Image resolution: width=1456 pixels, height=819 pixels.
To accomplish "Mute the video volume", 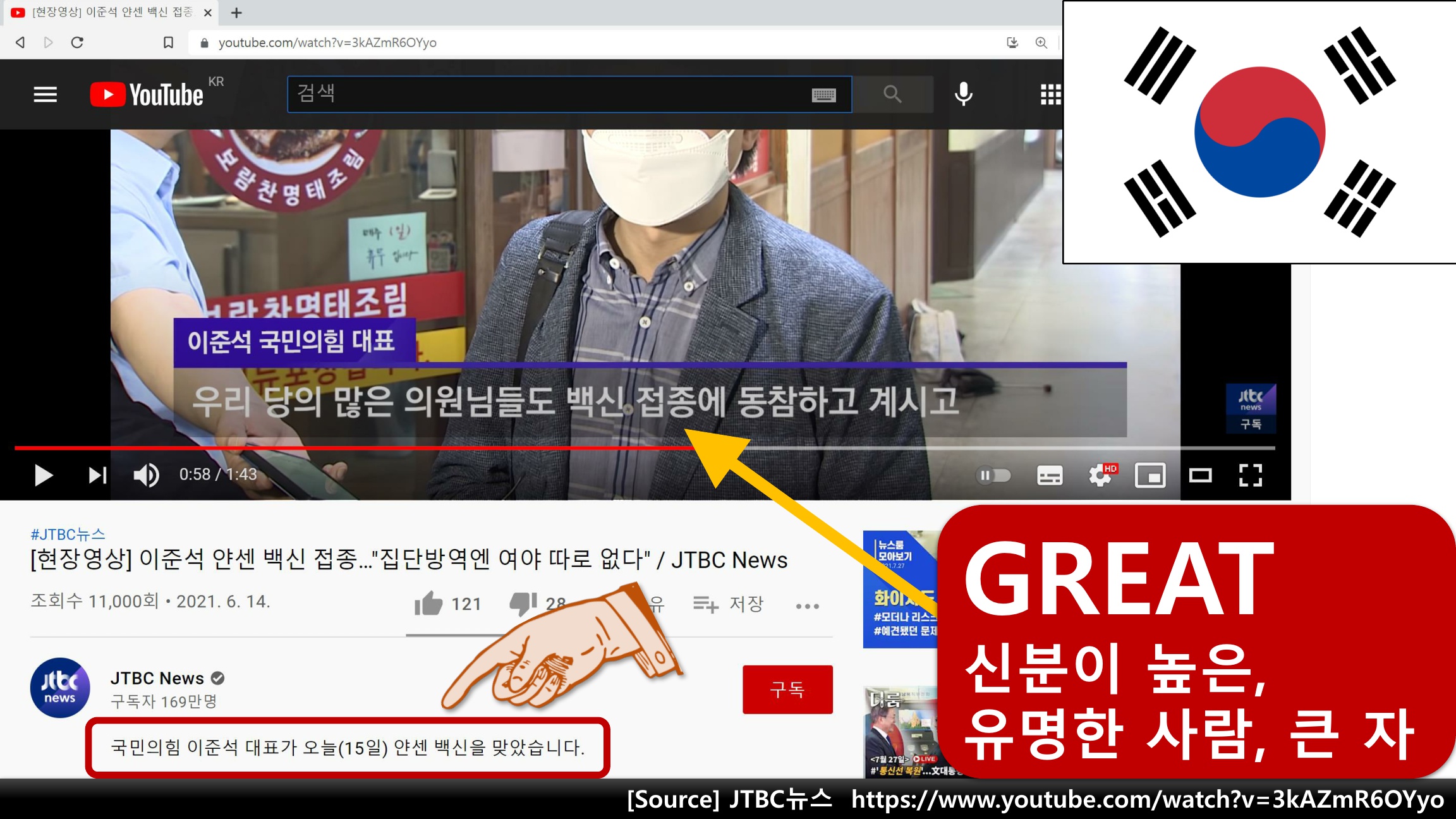I will (146, 475).
